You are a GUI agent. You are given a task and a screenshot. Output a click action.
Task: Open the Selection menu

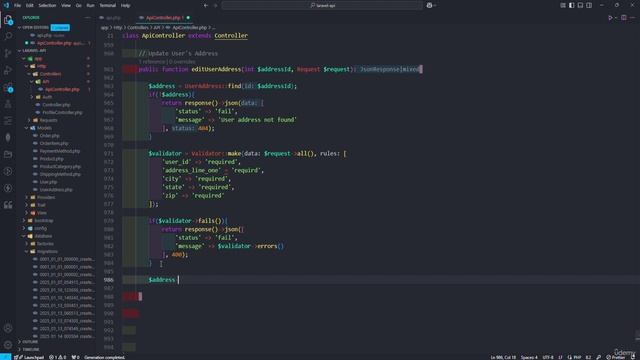(47, 5)
